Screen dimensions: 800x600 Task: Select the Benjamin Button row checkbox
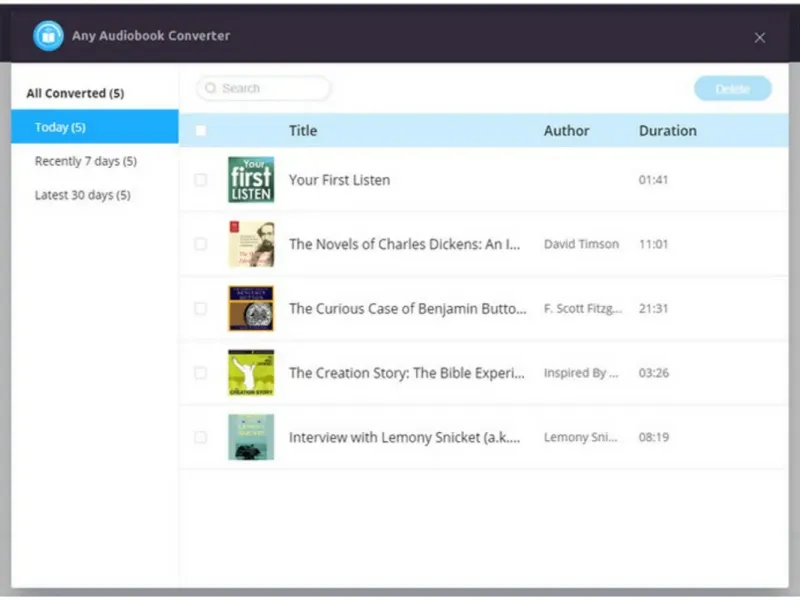click(201, 308)
